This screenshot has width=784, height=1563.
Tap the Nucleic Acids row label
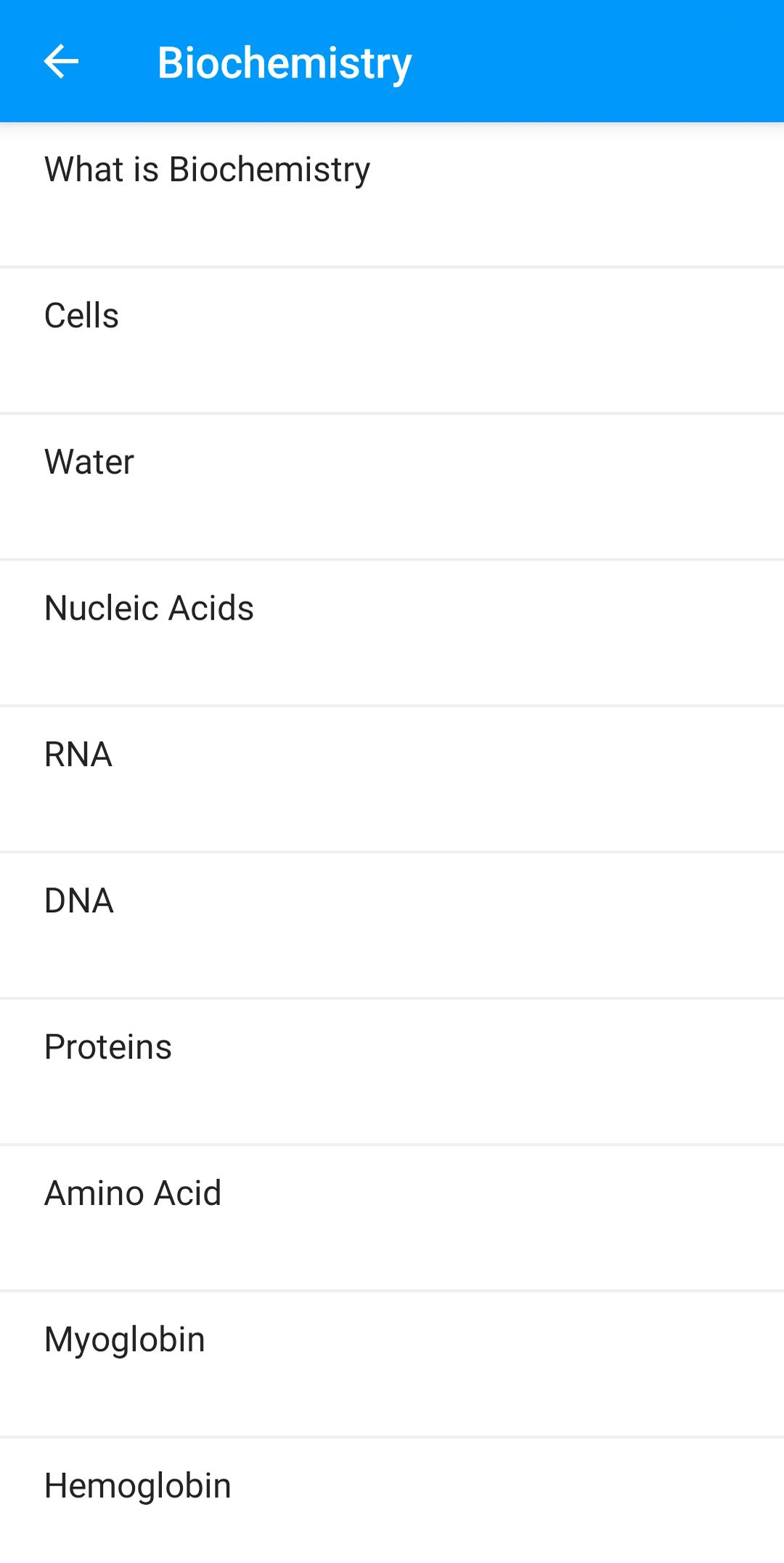pyautogui.click(x=149, y=608)
